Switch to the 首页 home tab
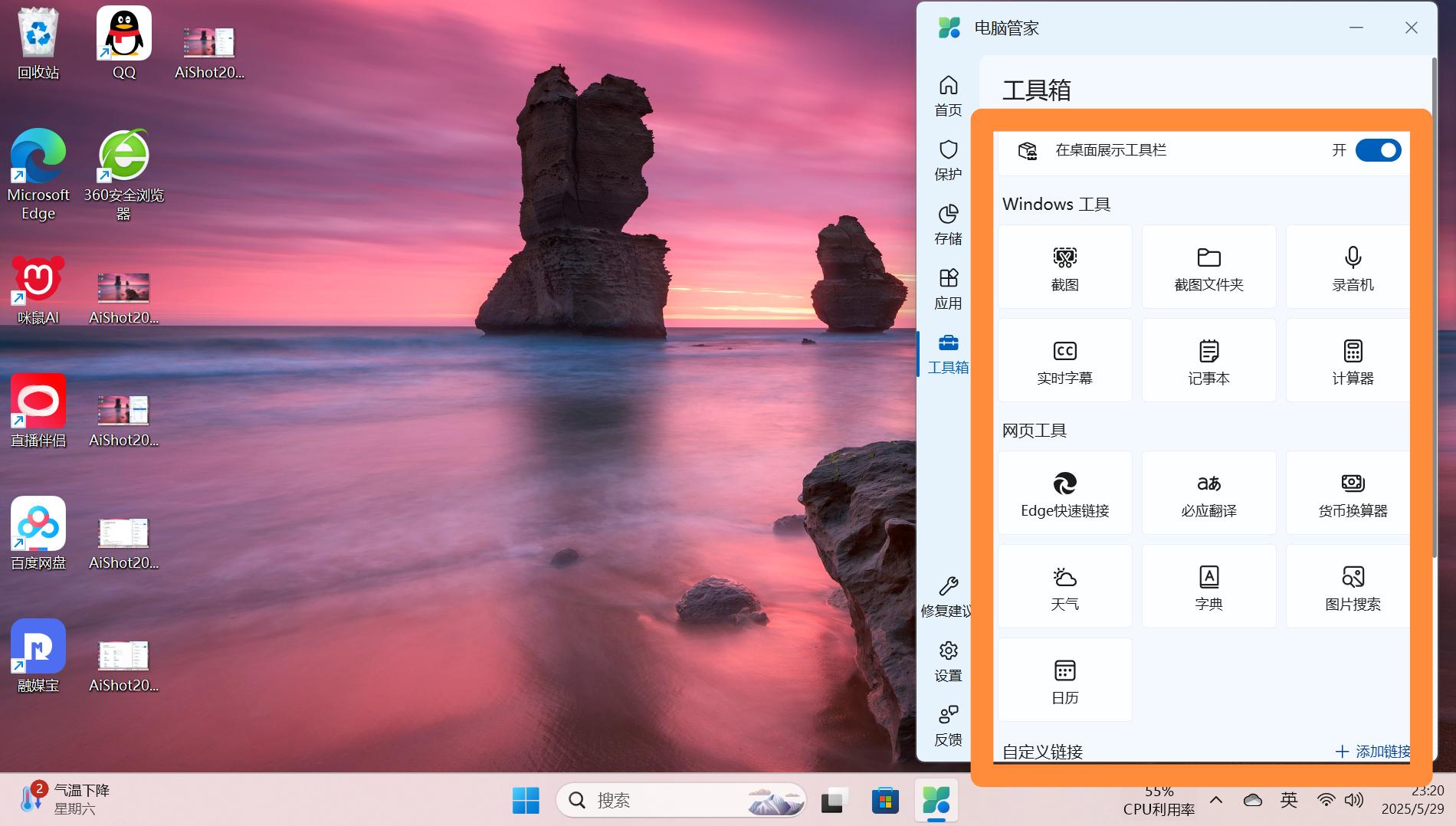The width and height of the screenshot is (1456, 826). 948,95
